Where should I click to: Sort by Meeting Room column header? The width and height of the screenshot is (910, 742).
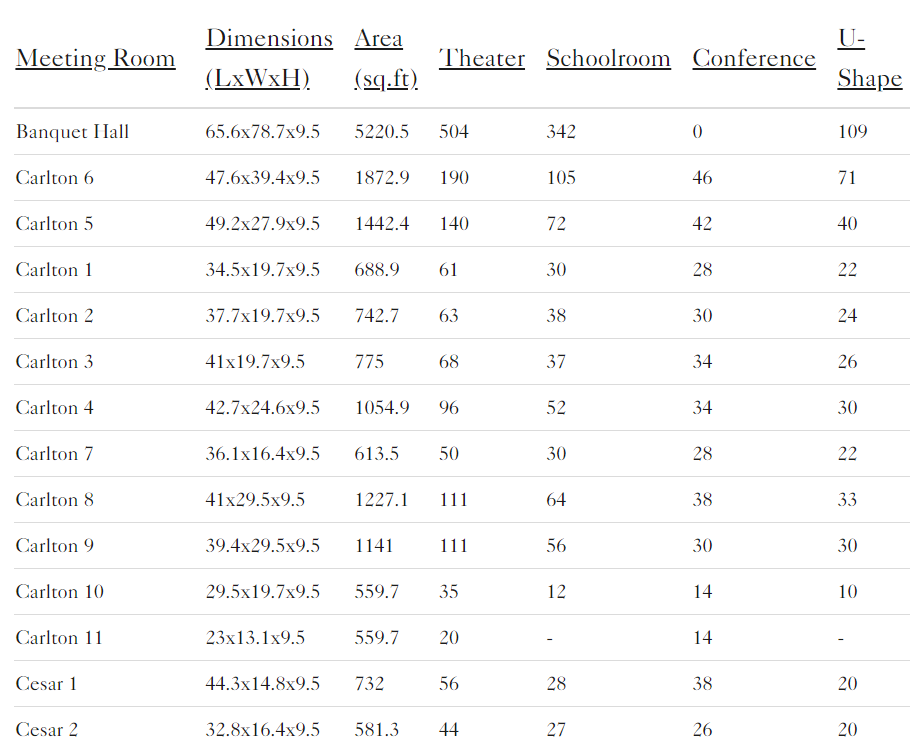pyautogui.click(x=95, y=59)
